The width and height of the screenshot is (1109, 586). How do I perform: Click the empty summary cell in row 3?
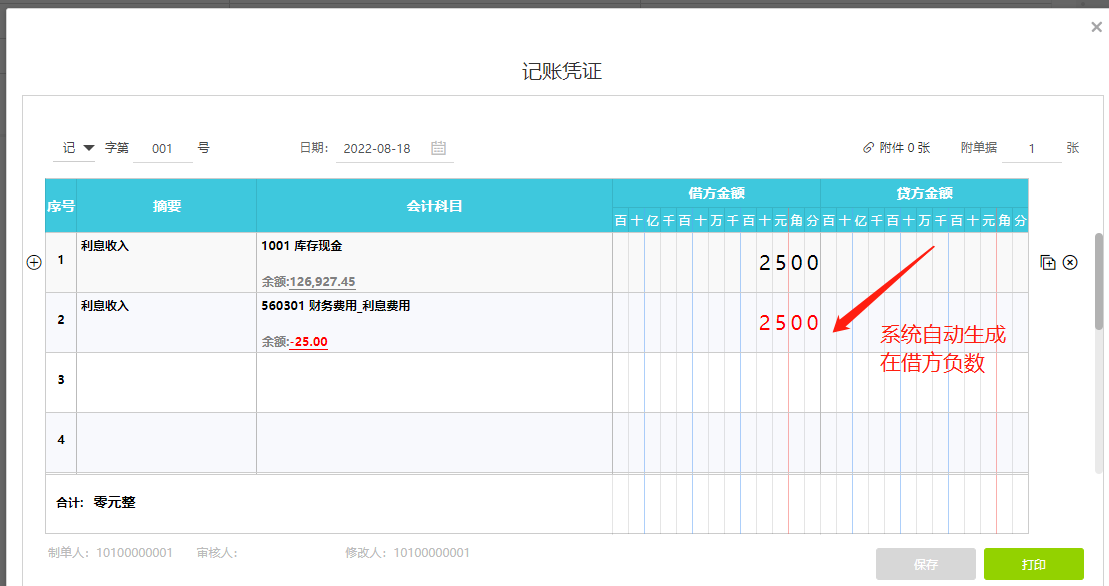tap(166, 382)
